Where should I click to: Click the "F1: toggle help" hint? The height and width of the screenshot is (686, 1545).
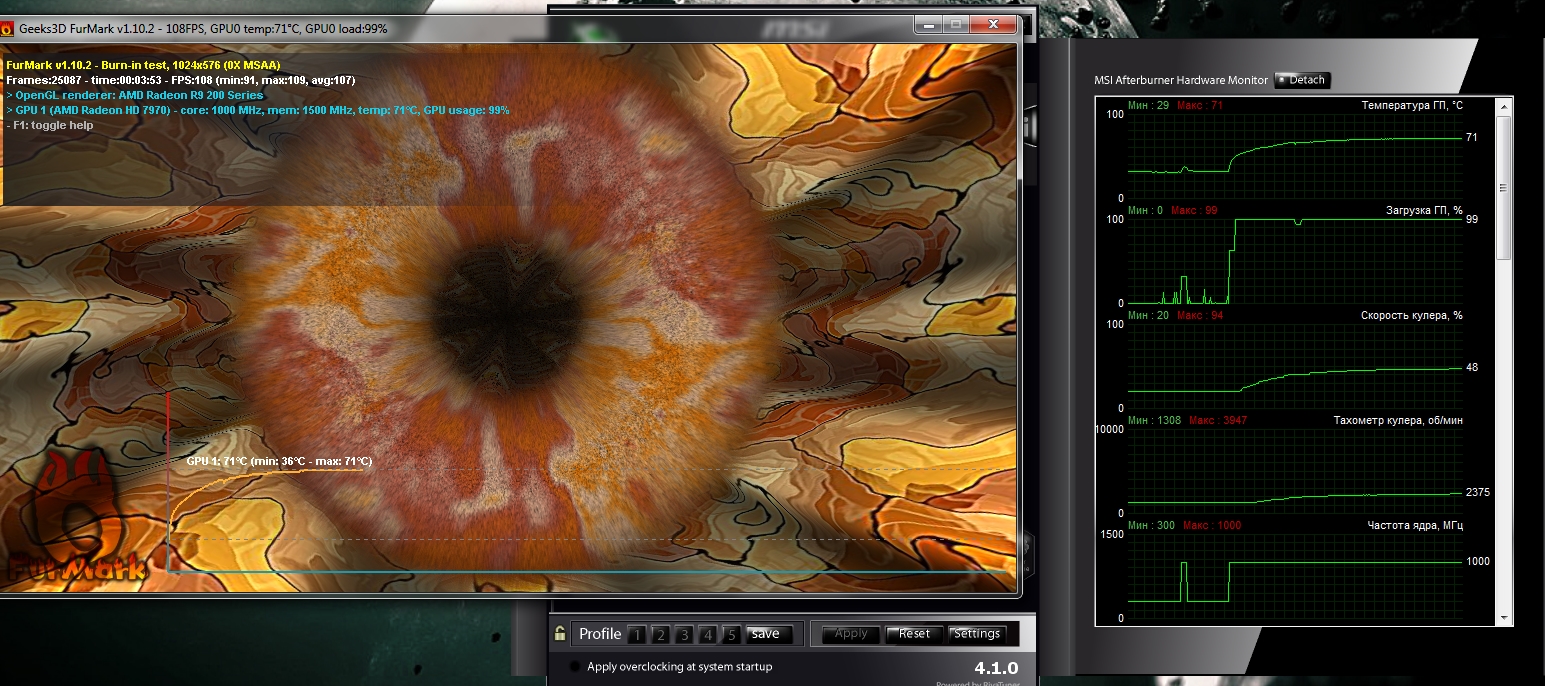point(50,125)
